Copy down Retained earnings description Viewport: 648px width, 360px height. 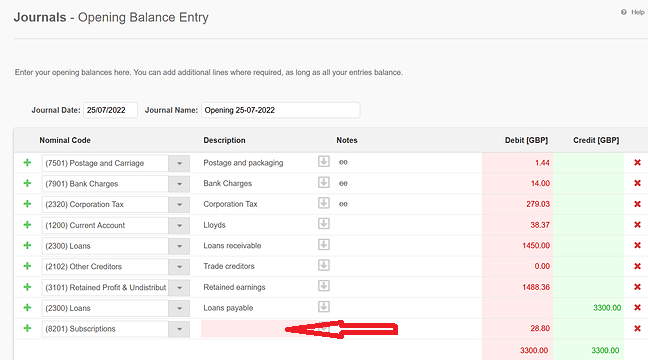324,286
